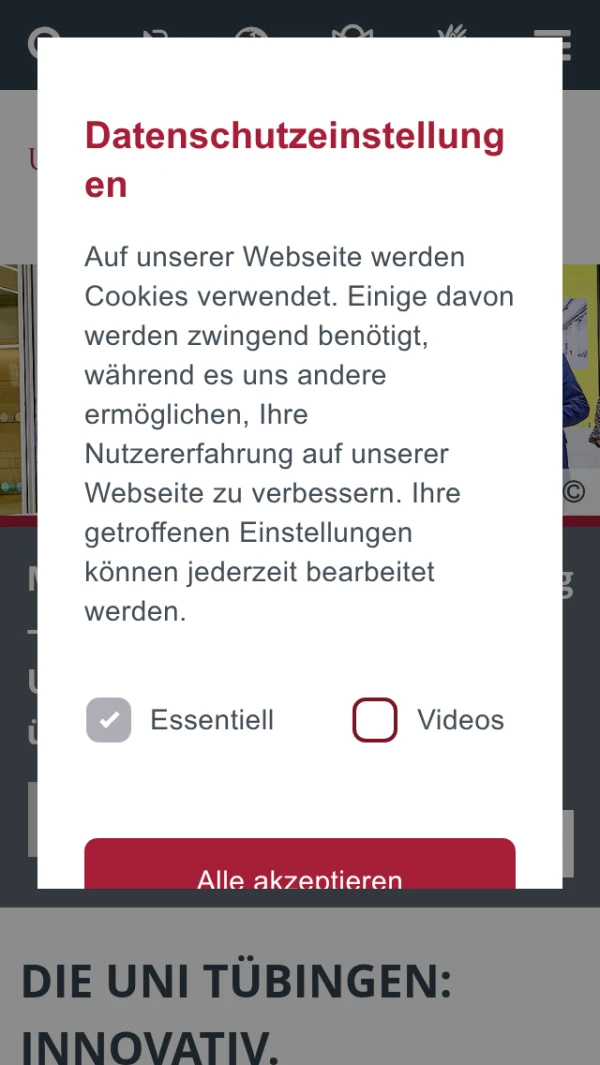Click the copyright symbol on the image
This screenshot has width=600, height=1065.
[x=573, y=492]
